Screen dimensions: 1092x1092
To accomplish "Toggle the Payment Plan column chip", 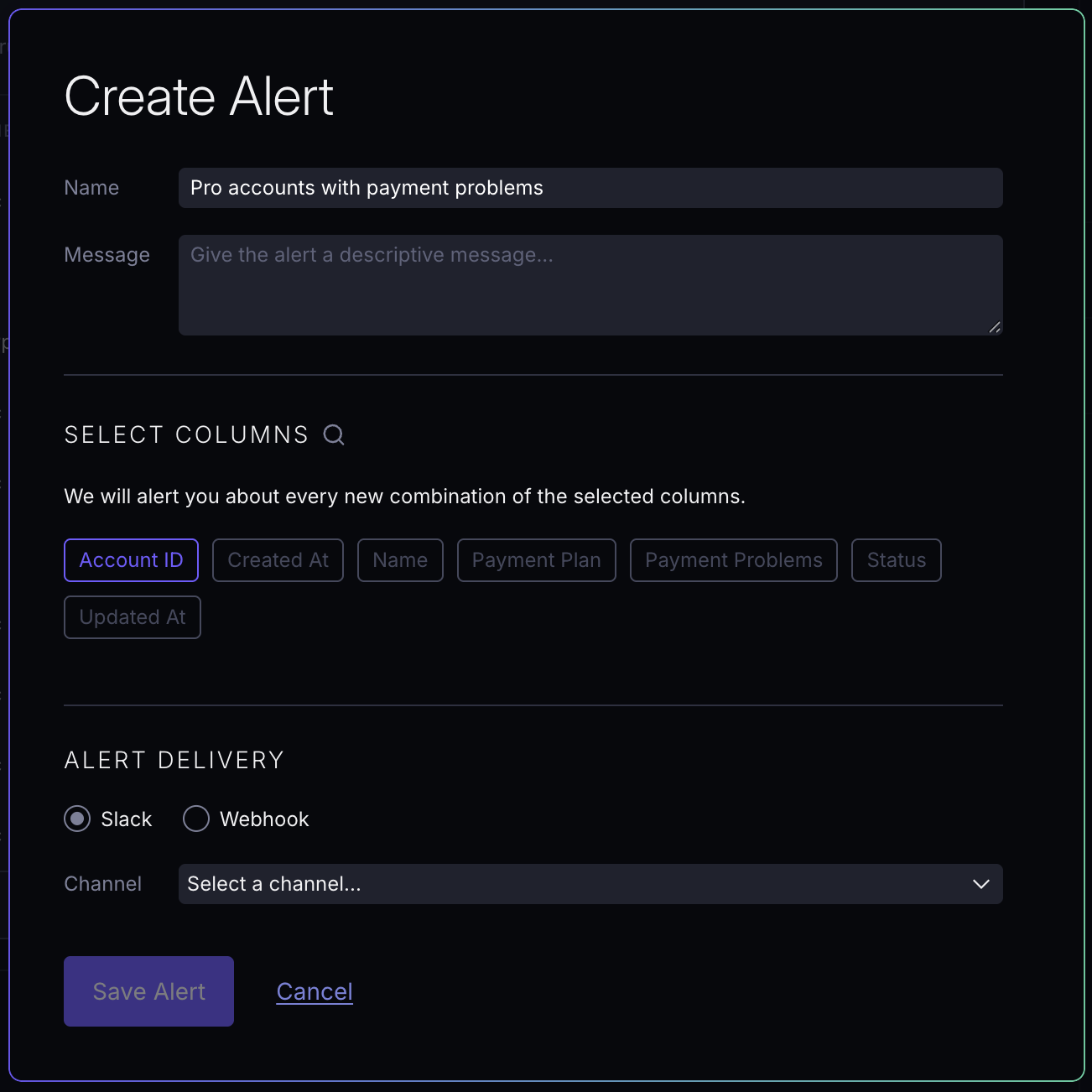I will coord(536,560).
